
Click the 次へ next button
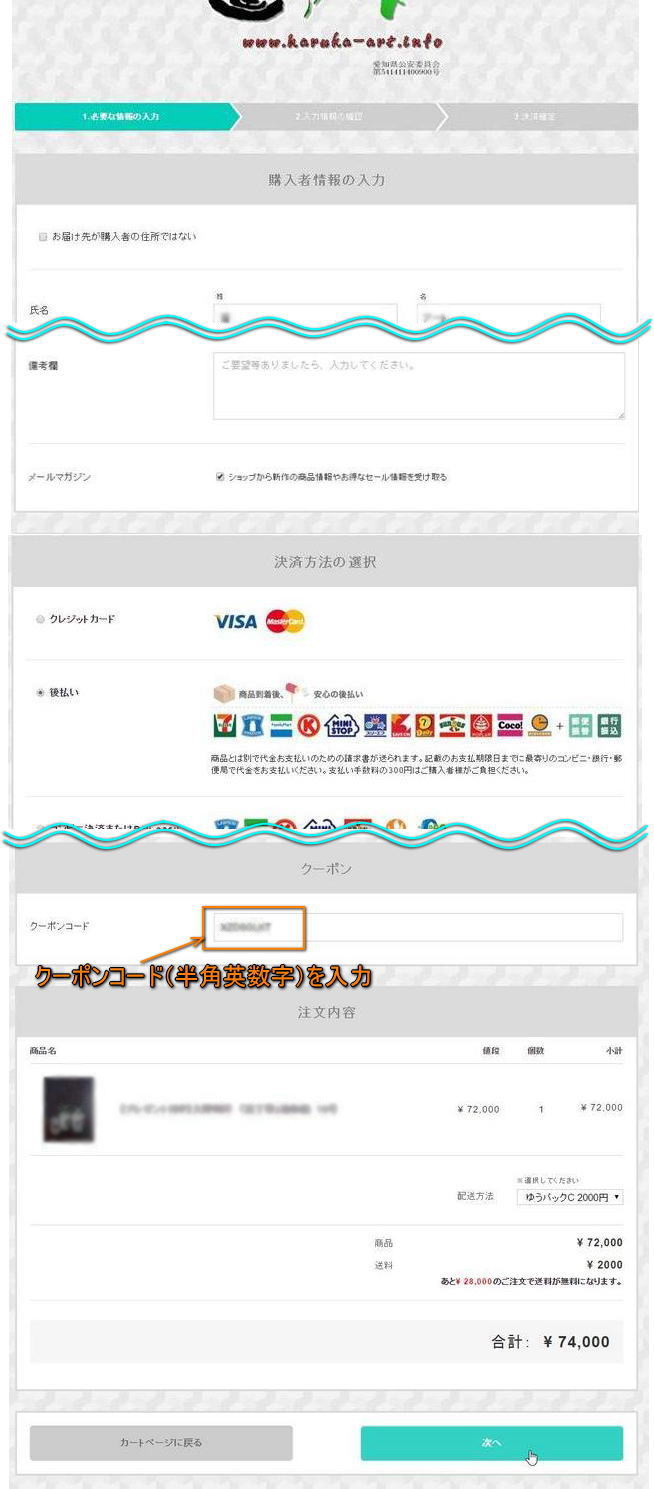491,1443
